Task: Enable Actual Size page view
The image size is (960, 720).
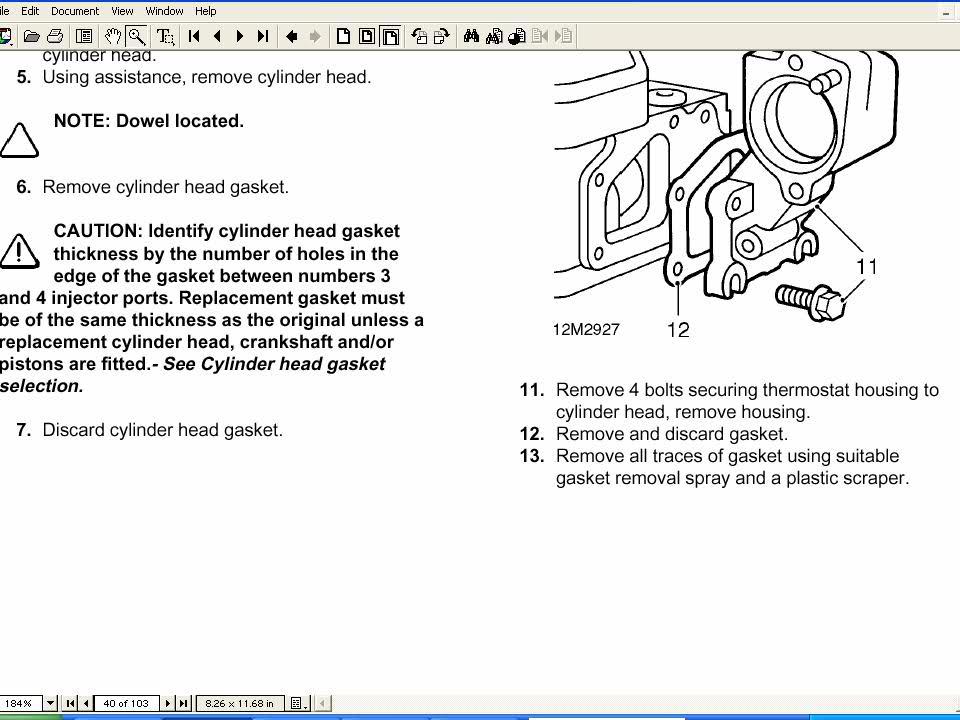Action: 343,37
